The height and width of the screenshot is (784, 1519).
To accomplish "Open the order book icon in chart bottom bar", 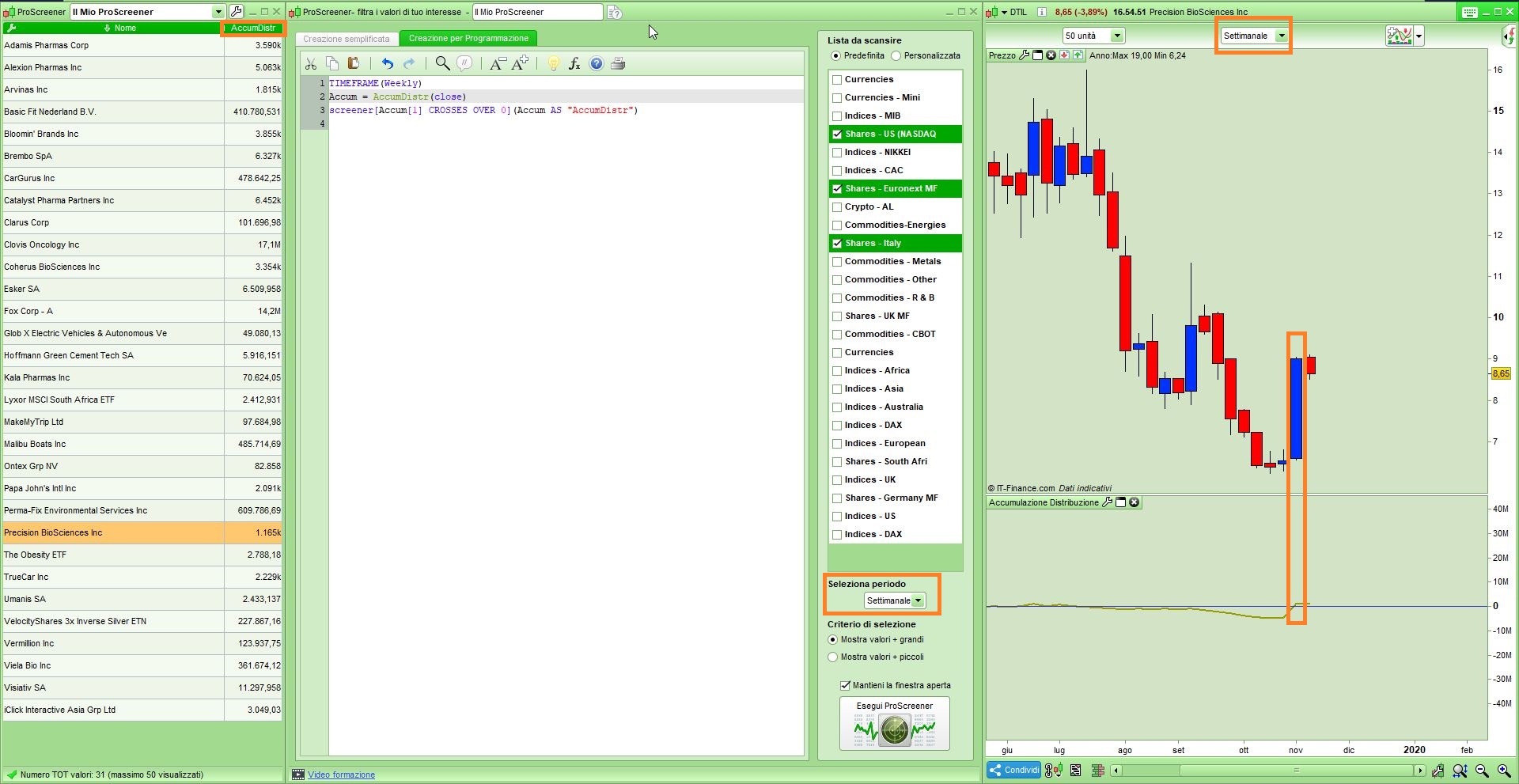I will tap(1097, 771).
